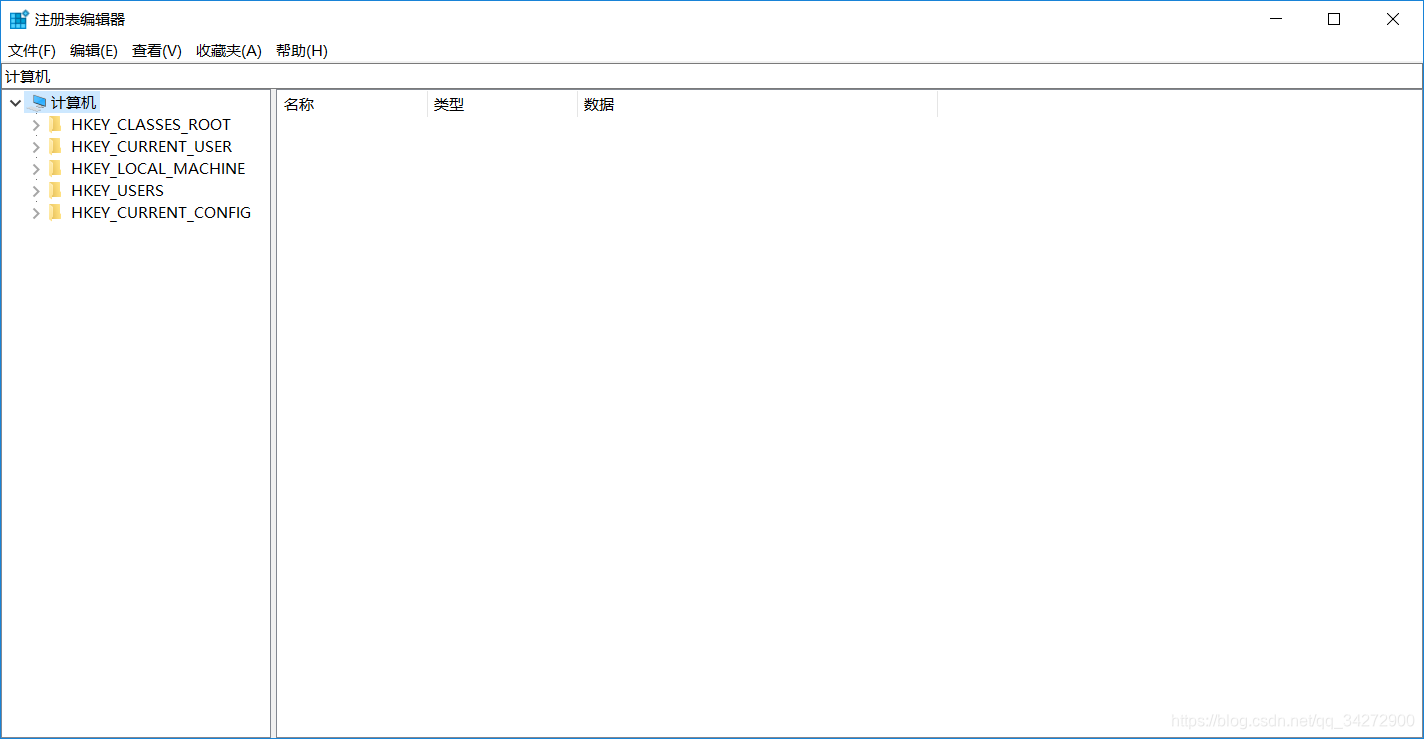This screenshot has width=1424, height=739.
Task: Expand HKEY_USERS chevron
Action: click(x=36, y=191)
